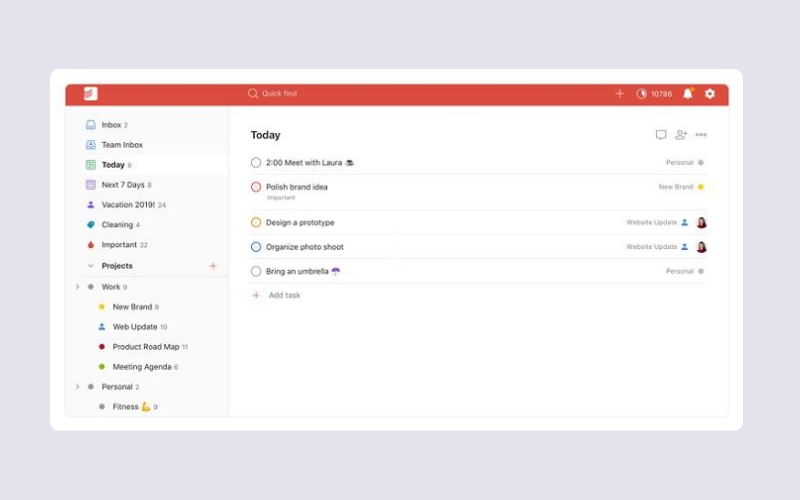Click the share person-plus icon

[x=681, y=135]
